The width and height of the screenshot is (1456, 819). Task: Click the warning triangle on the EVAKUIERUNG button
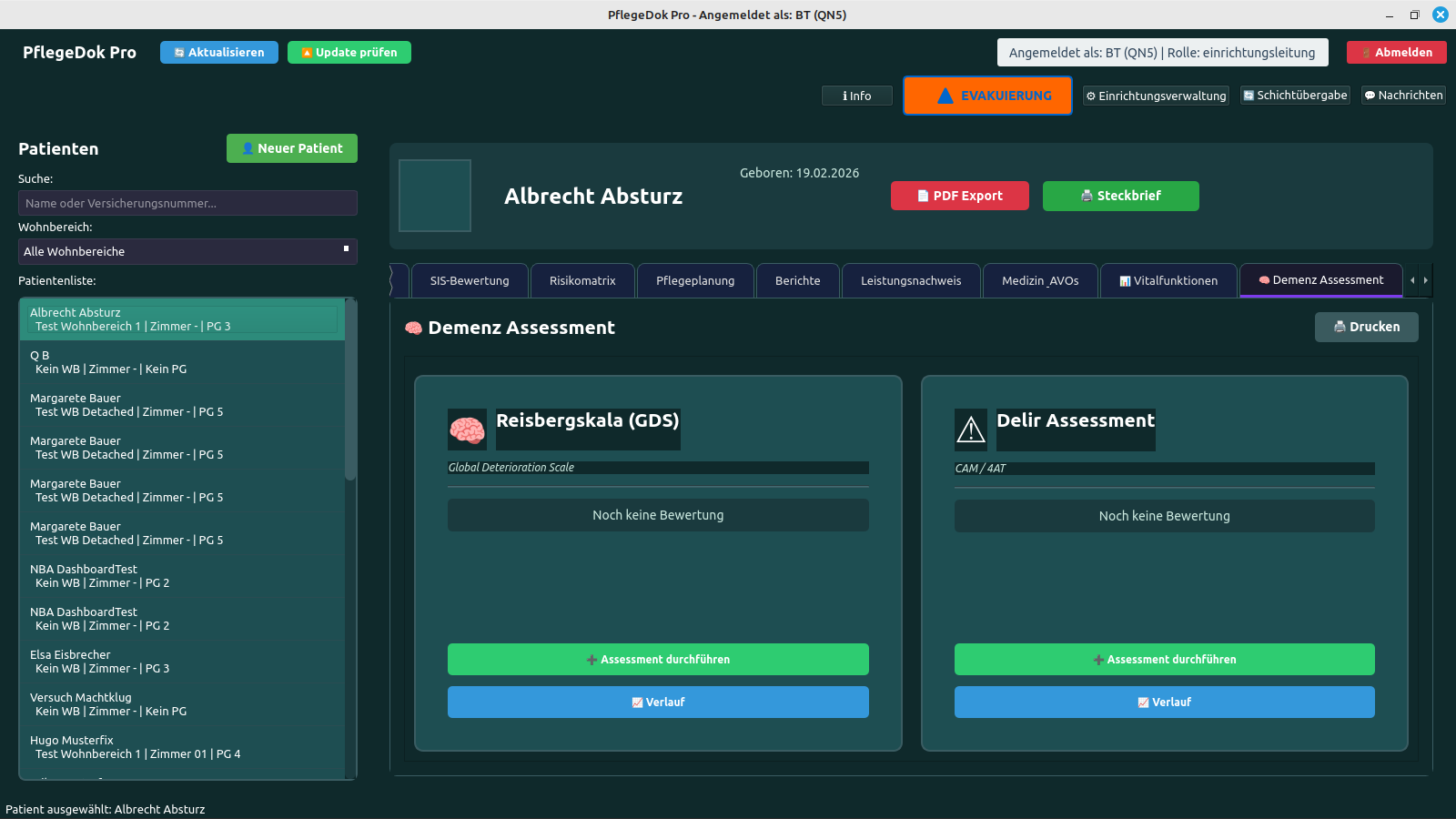pyautogui.click(x=946, y=95)
